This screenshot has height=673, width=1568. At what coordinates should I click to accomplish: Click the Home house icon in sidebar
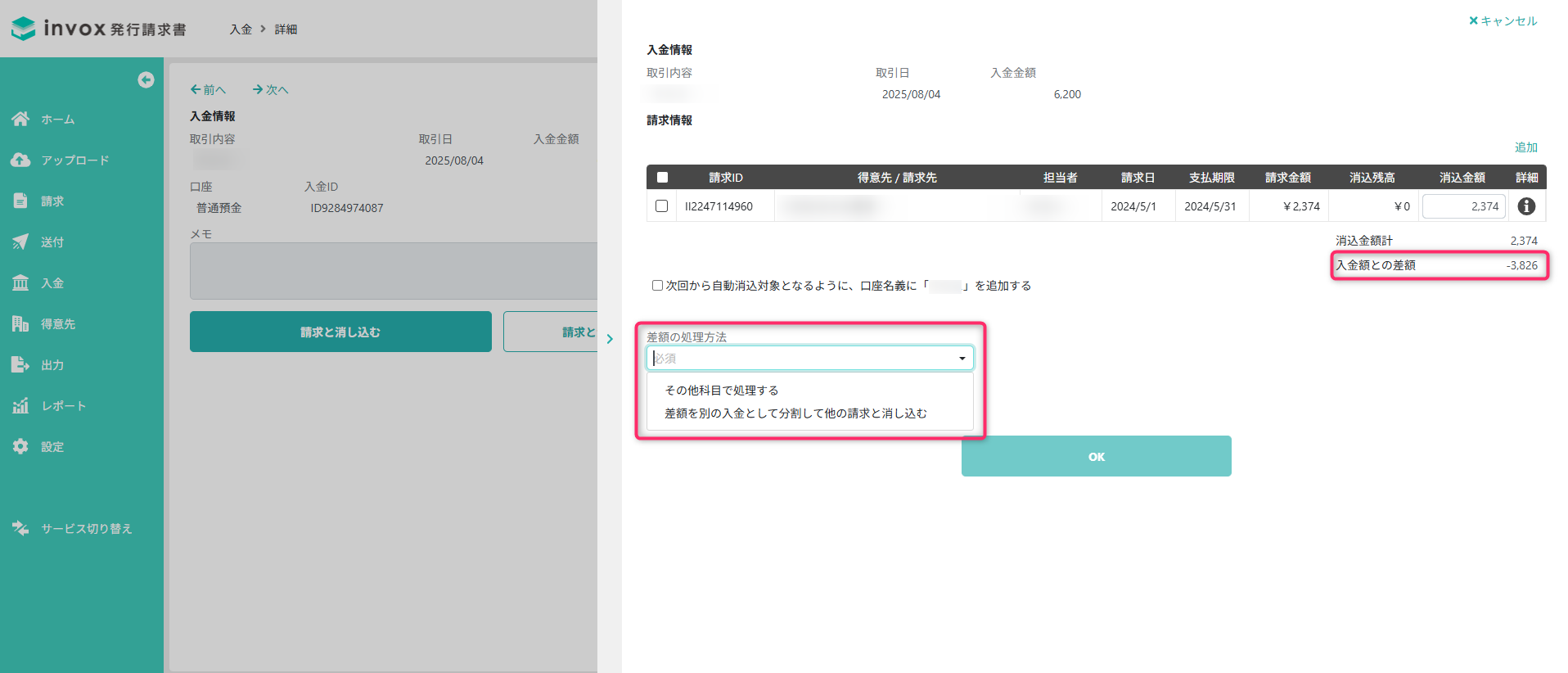tap(20, 120)
